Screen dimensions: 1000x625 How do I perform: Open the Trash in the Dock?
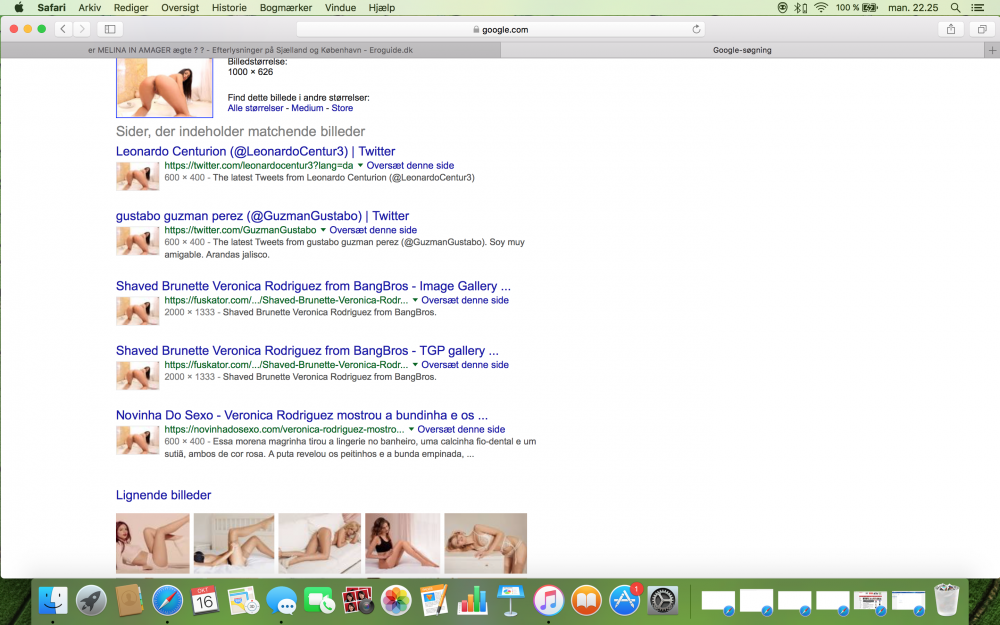coord(946,601)
